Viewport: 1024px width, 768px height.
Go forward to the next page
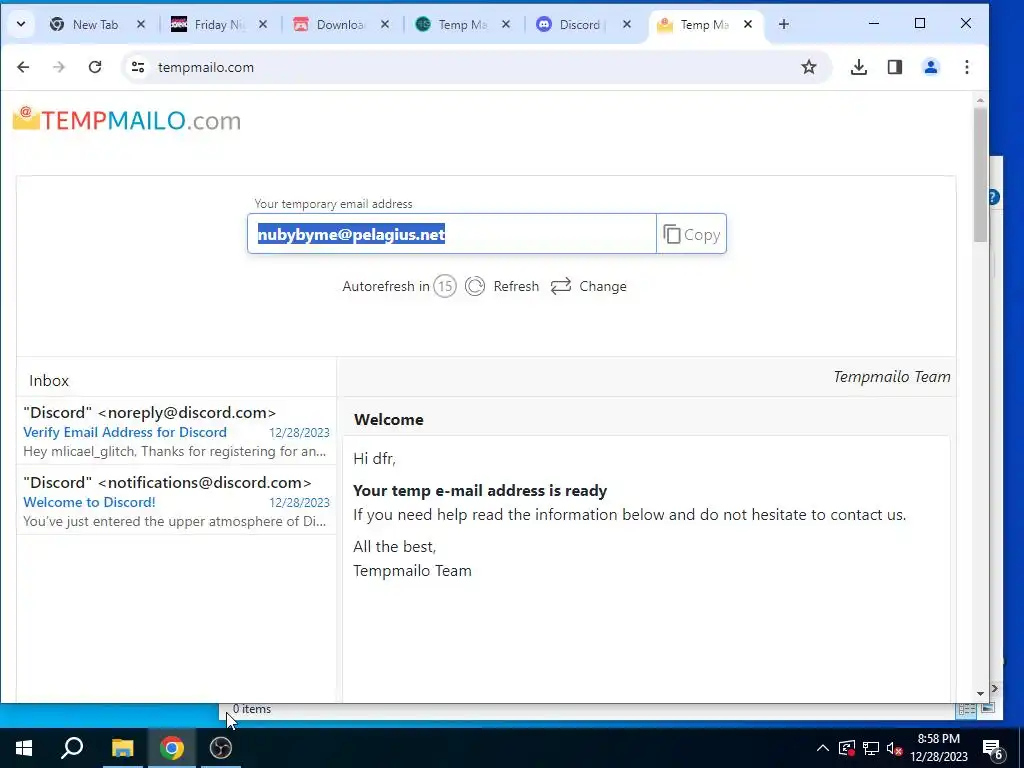[59, 67]
